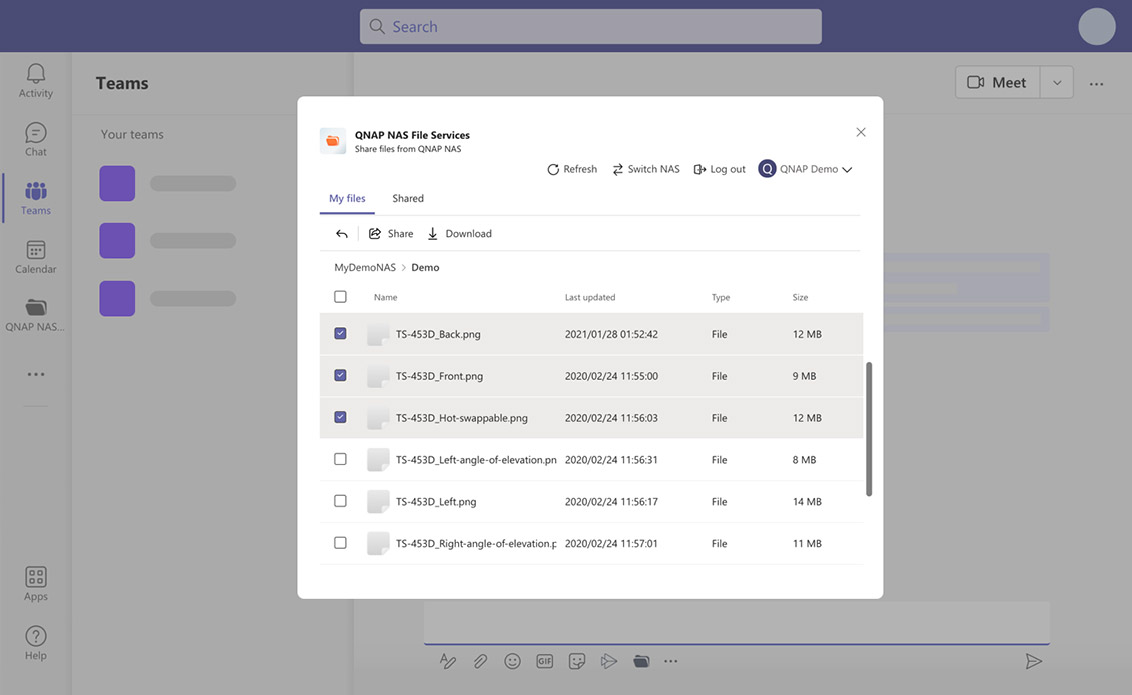Open more apps ellipsis in sidebar
This screenshot has height=695, width=1132.
[36, 374]
